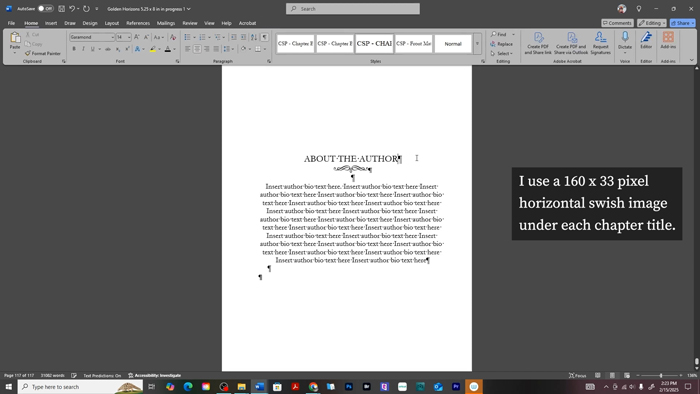Screen dimensions: 700x394
Task: Switch to the References tab
Action: [x=138, y=23]
